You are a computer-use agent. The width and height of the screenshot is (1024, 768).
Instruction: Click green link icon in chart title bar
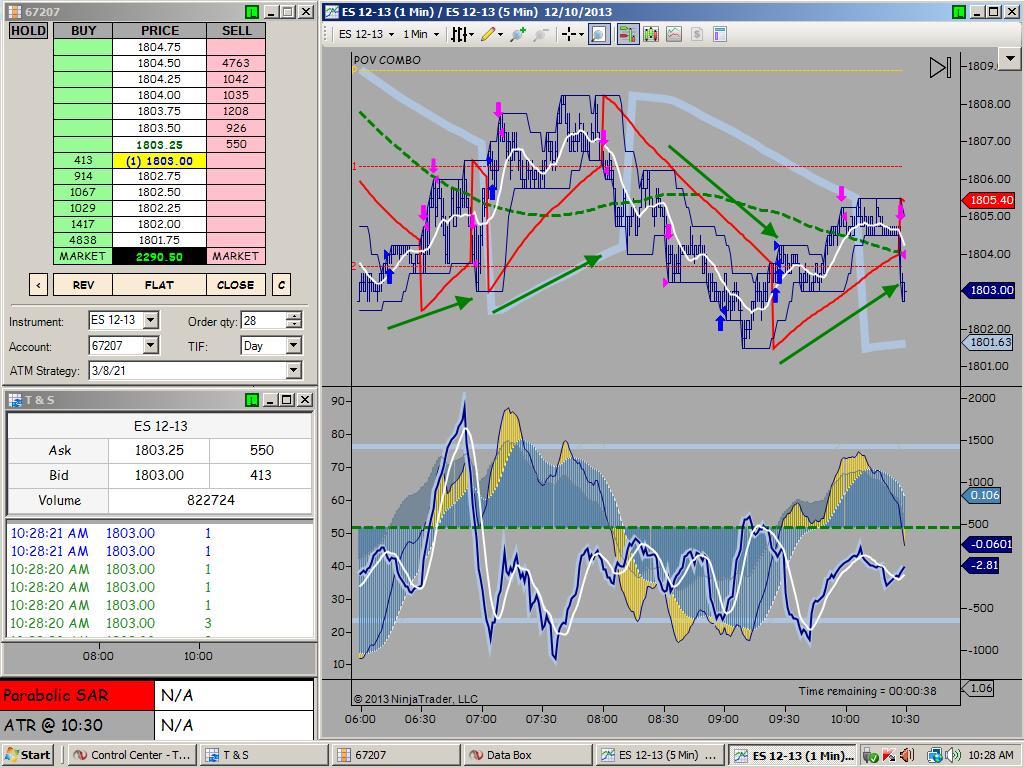[958, 12]
